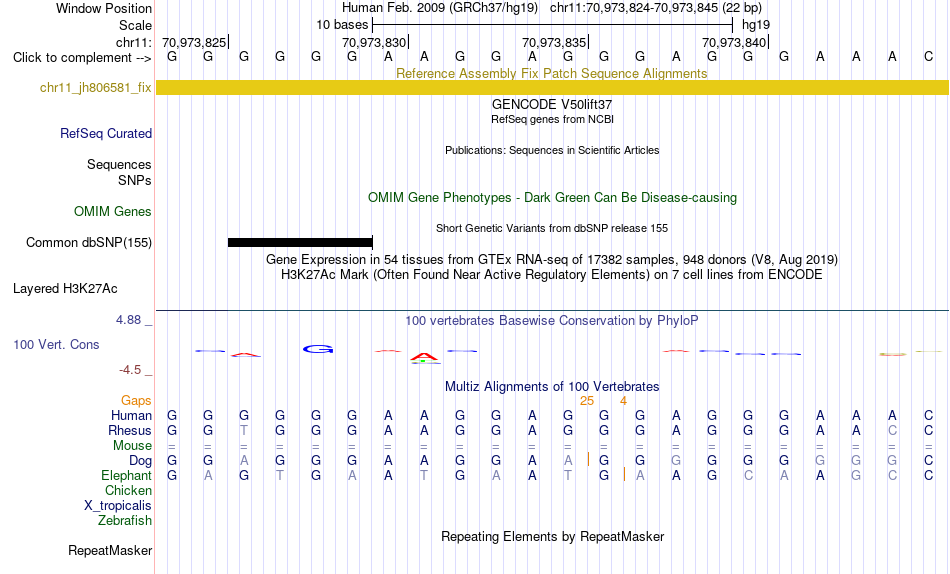The width and height of the screenshot is (950, 574).
Task: Click the 70,973,830 ruler coordinate
Action: (x=374, y=42)
